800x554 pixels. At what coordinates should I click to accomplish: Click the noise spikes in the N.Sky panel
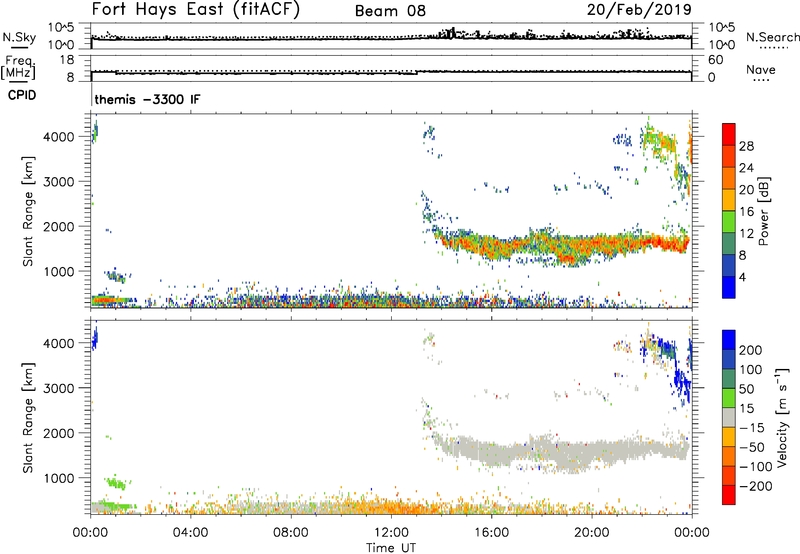[452, 34]
